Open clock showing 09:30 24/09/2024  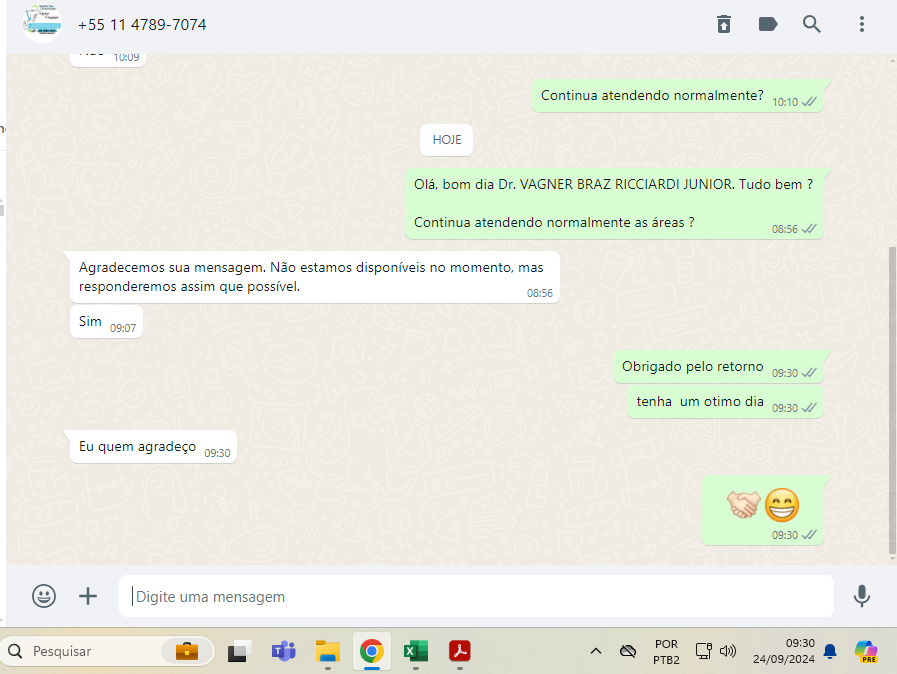click(x=784, y=651)
